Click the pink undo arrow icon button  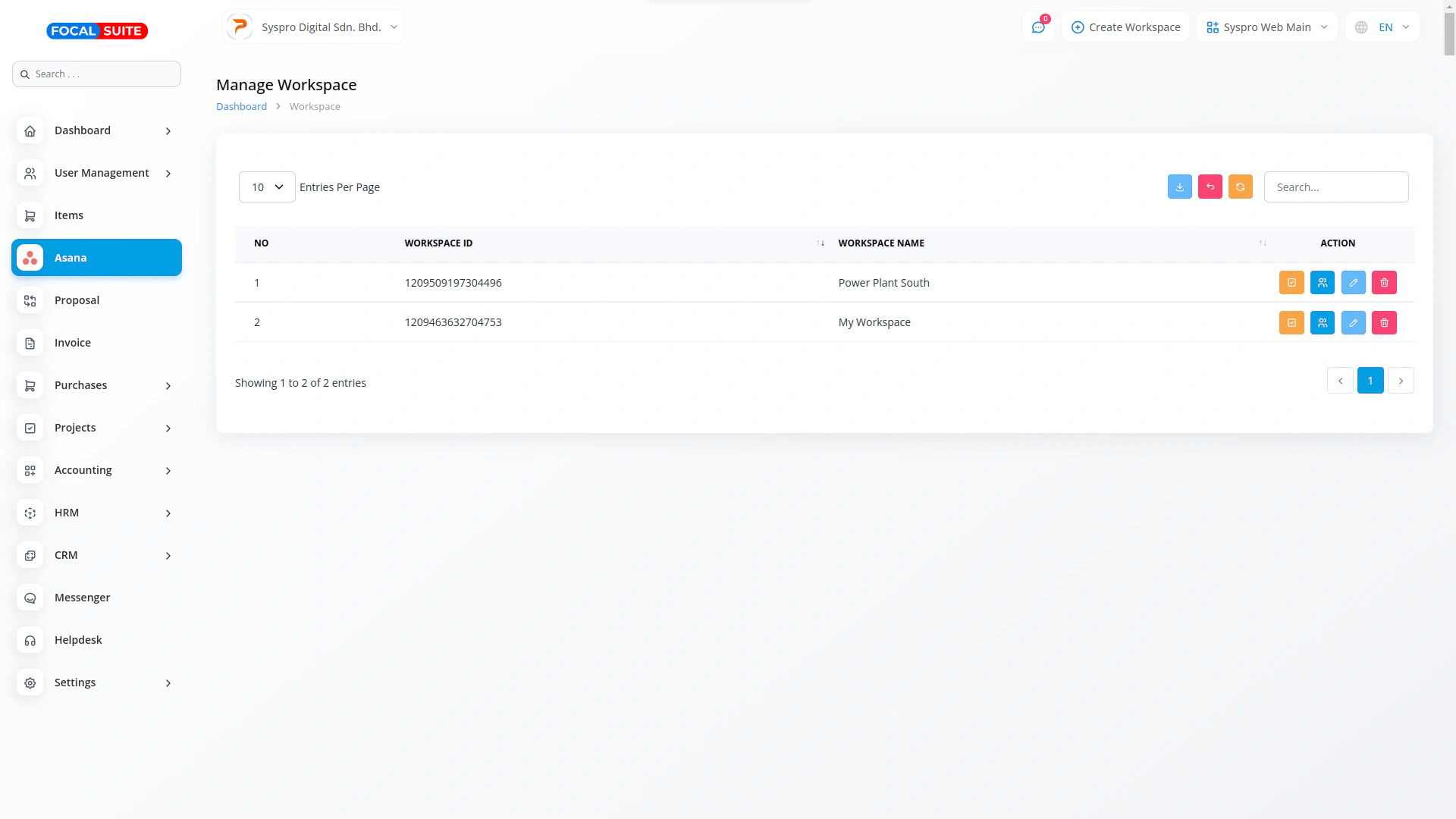pyautogui.click(x=1210, y=187)
